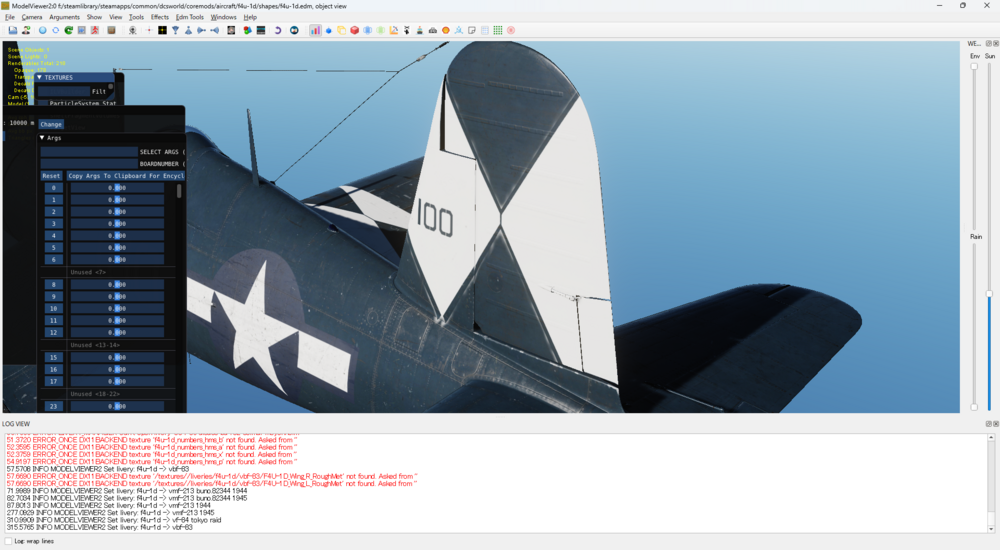Click log line 'vmf-213 buno.82344 1945'
The width and height of the screenshot is (1000, 550).
click(x=207, y=498)
